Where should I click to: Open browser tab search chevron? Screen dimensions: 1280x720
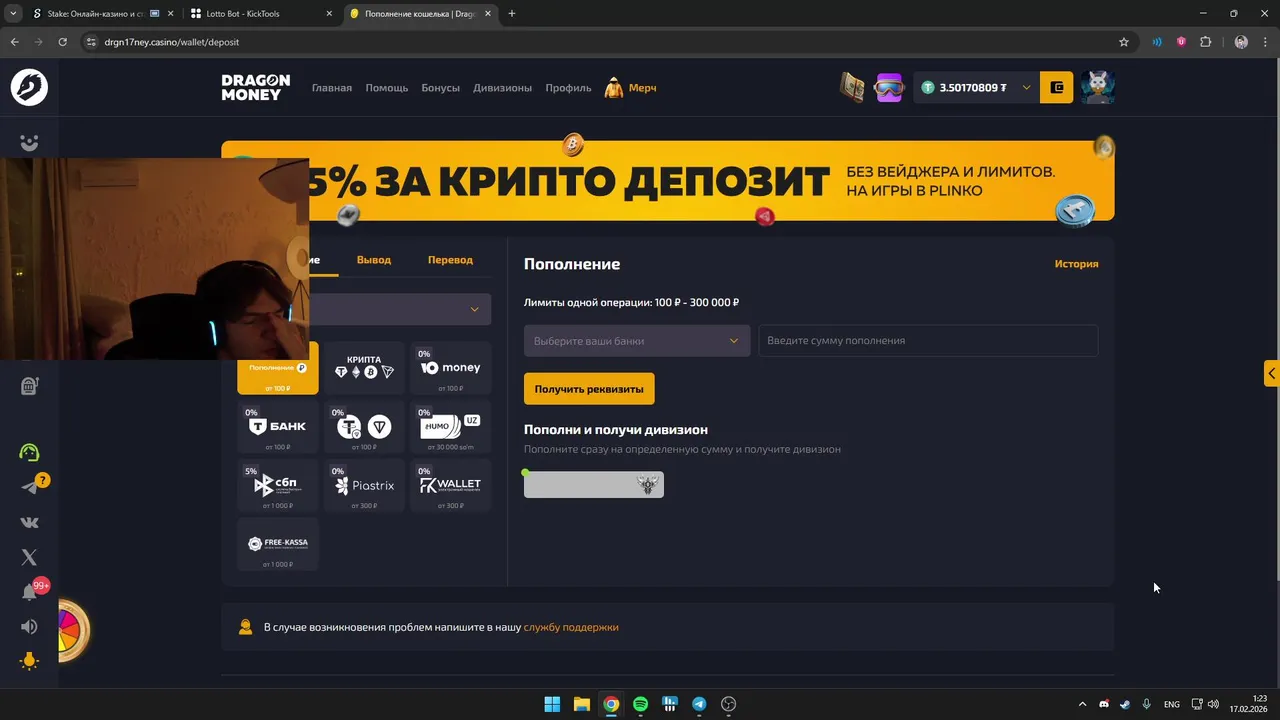[x=13, y=14]
